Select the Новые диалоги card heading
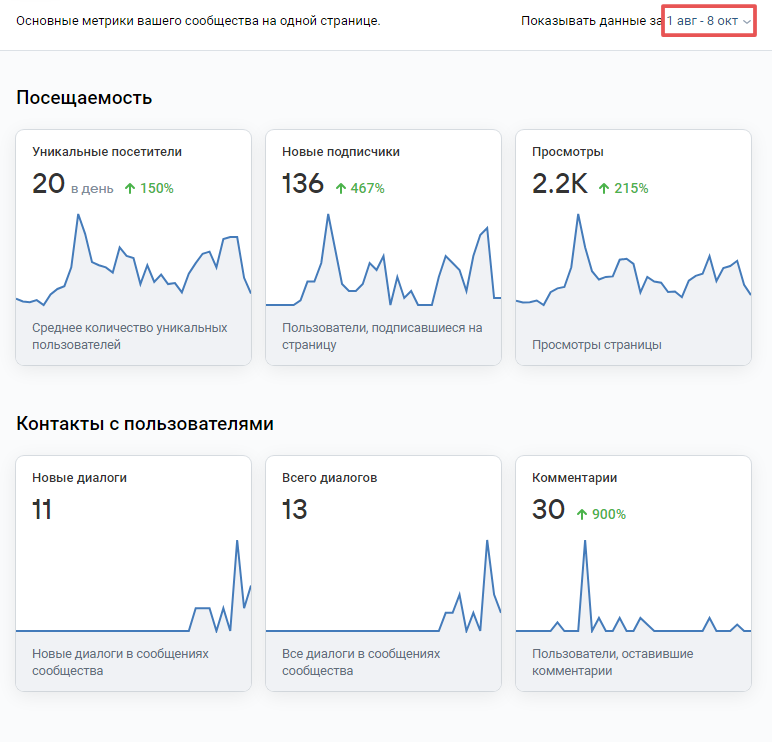The height and width of the screenshot is (742, 772). [79, 478]
